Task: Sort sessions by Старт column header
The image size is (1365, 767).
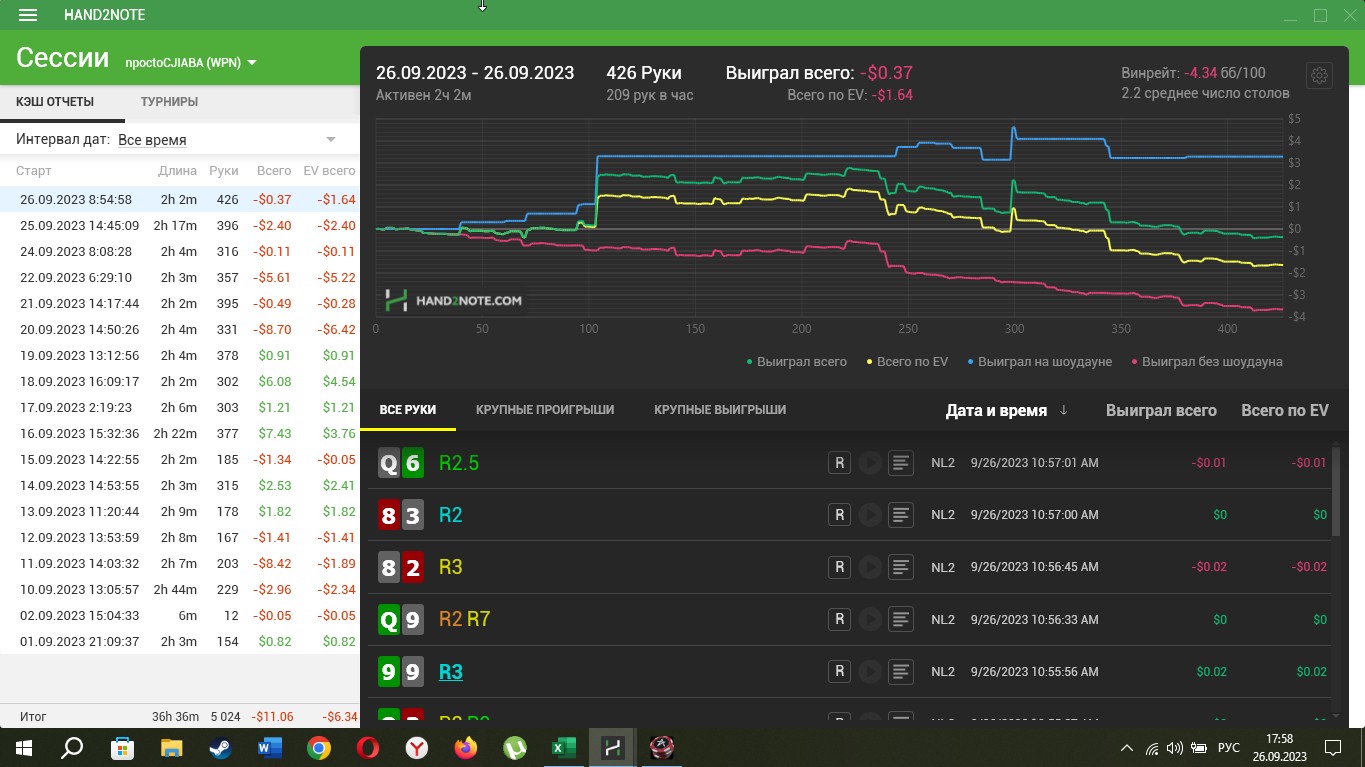Action: tap(34, 171)
